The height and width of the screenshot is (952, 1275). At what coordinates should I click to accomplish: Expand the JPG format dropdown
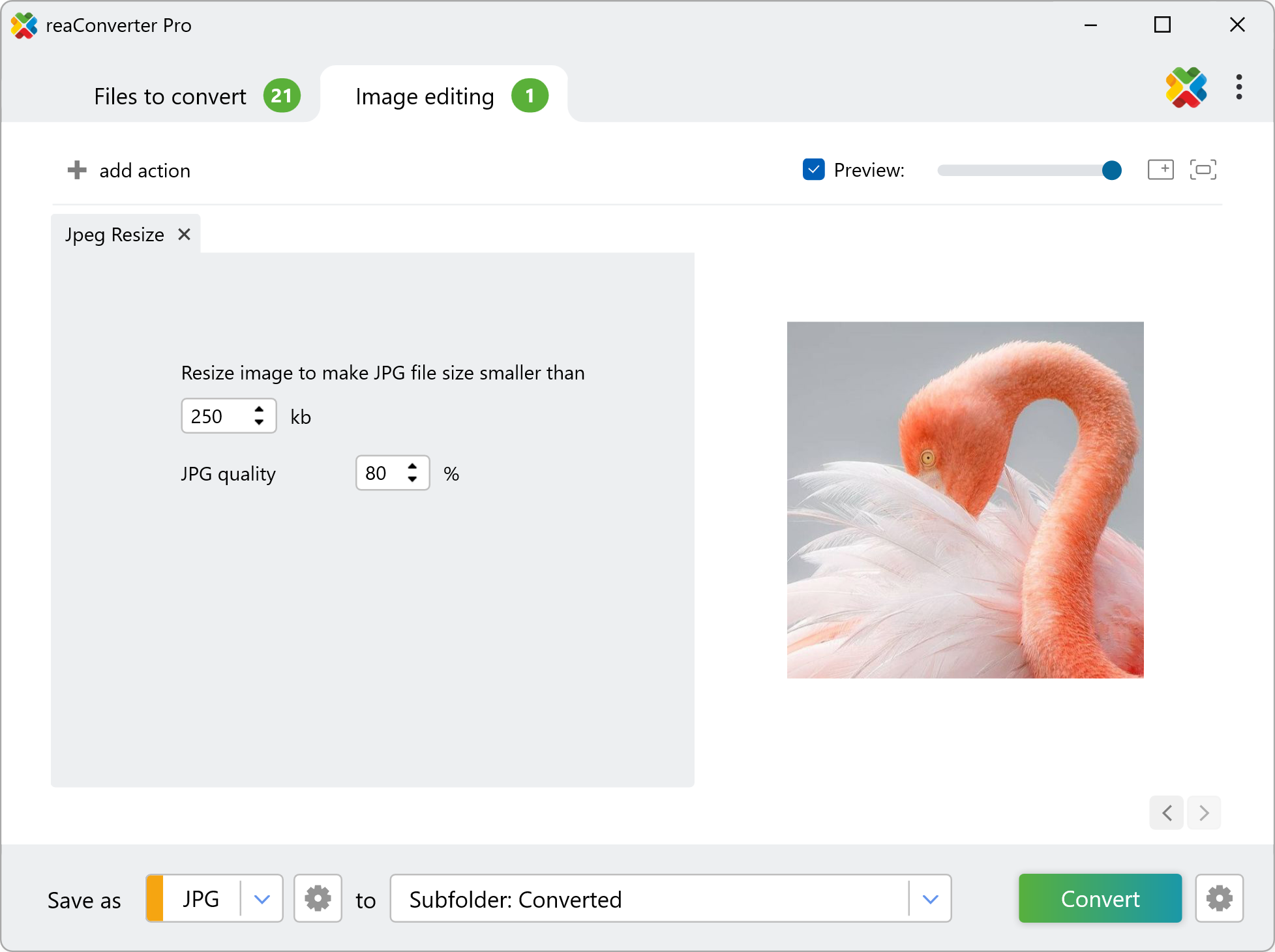(262, 899)
